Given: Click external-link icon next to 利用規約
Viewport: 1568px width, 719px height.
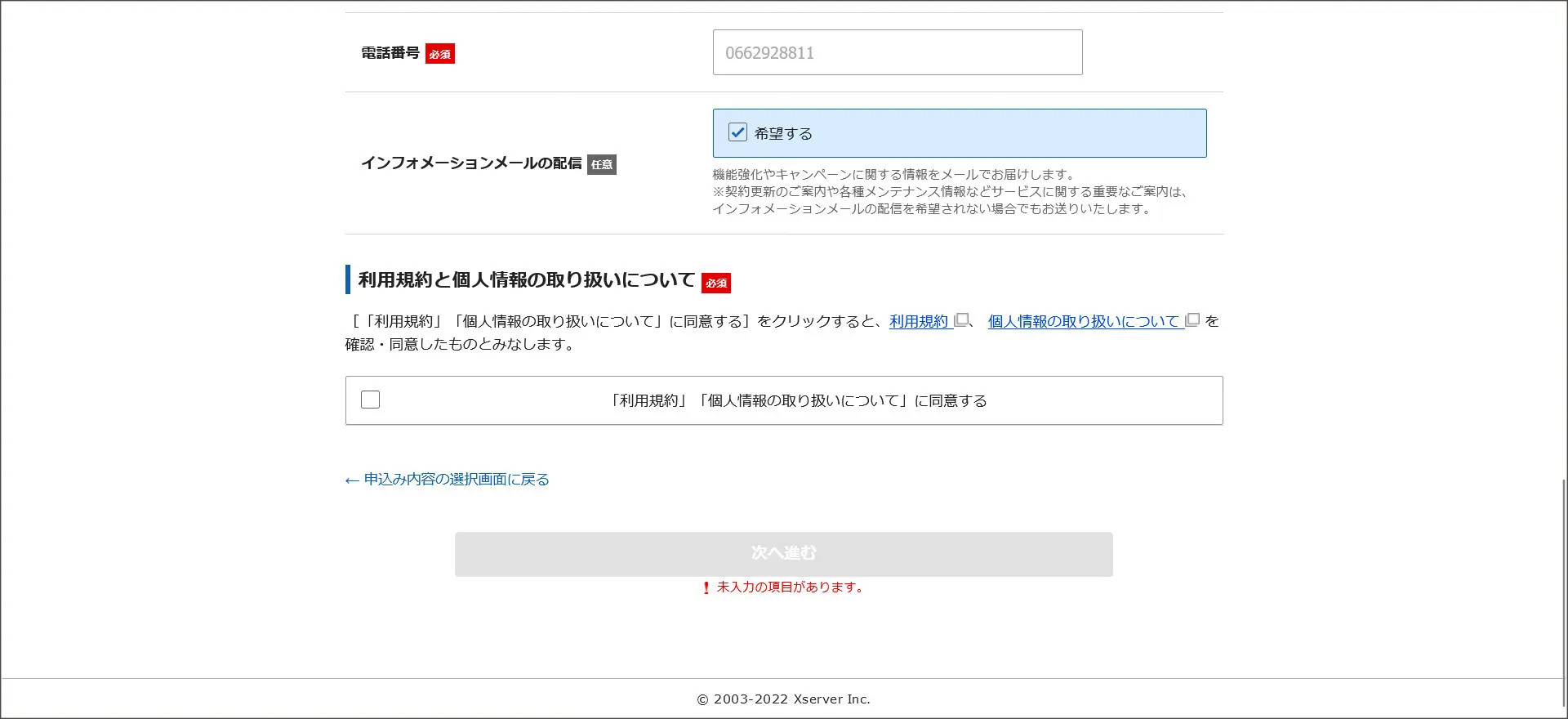Looking at the screenshot, I should [961, 319].
